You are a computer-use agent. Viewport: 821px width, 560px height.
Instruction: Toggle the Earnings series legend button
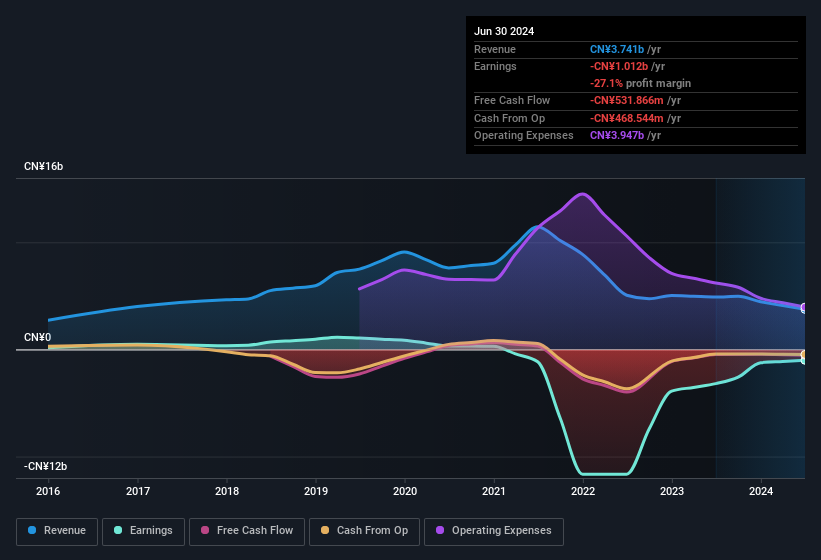click(143, 531)
